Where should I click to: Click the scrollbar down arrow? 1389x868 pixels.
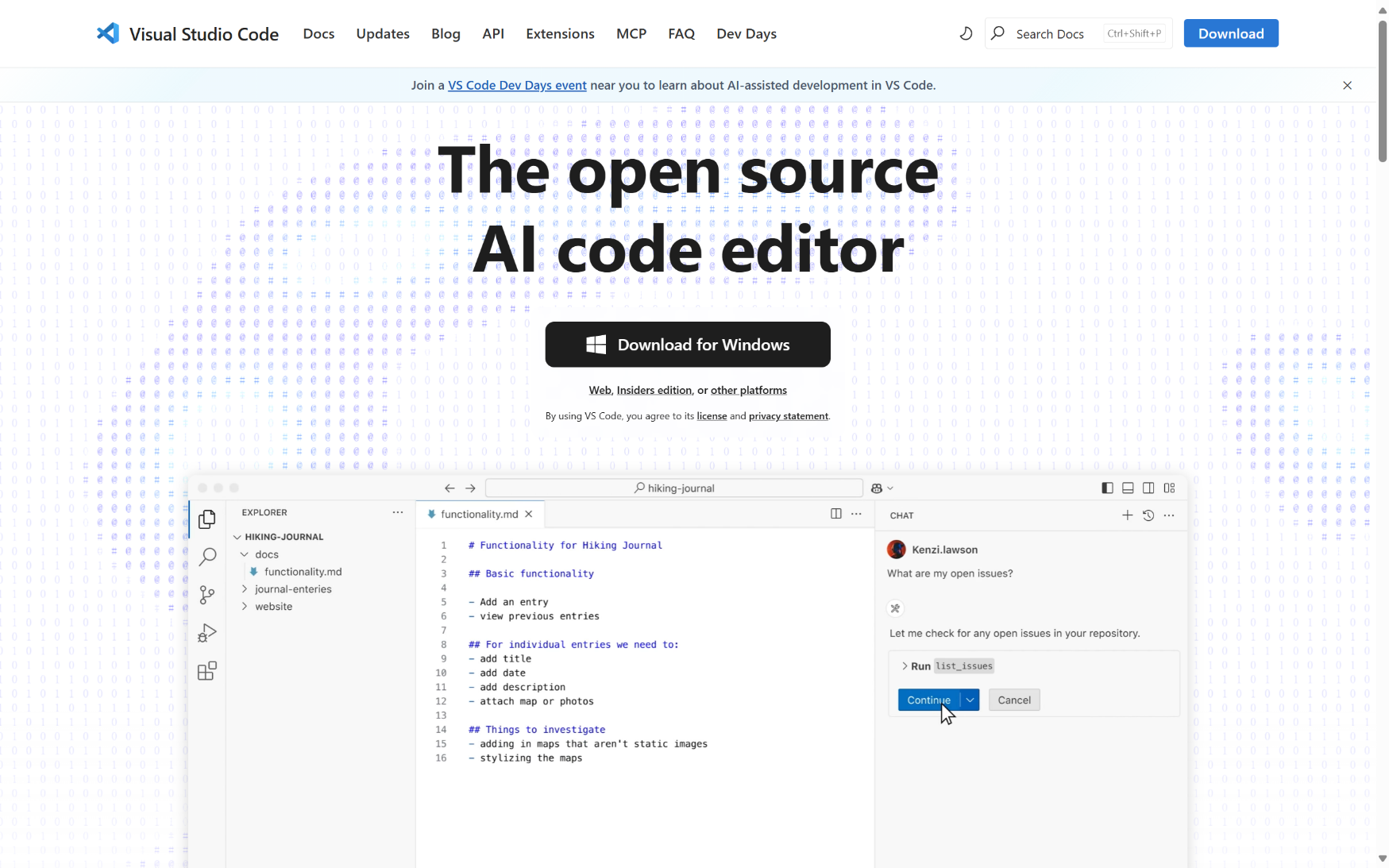tap(1383, 858)
